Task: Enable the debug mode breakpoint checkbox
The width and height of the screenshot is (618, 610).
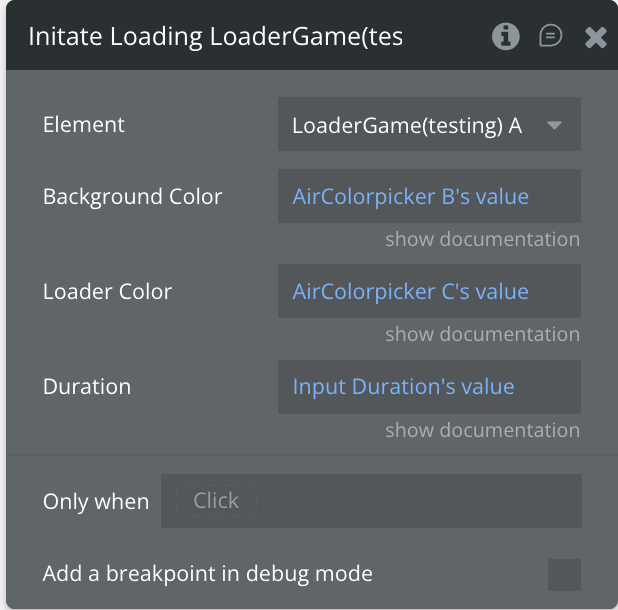Action: pos(564,575)
